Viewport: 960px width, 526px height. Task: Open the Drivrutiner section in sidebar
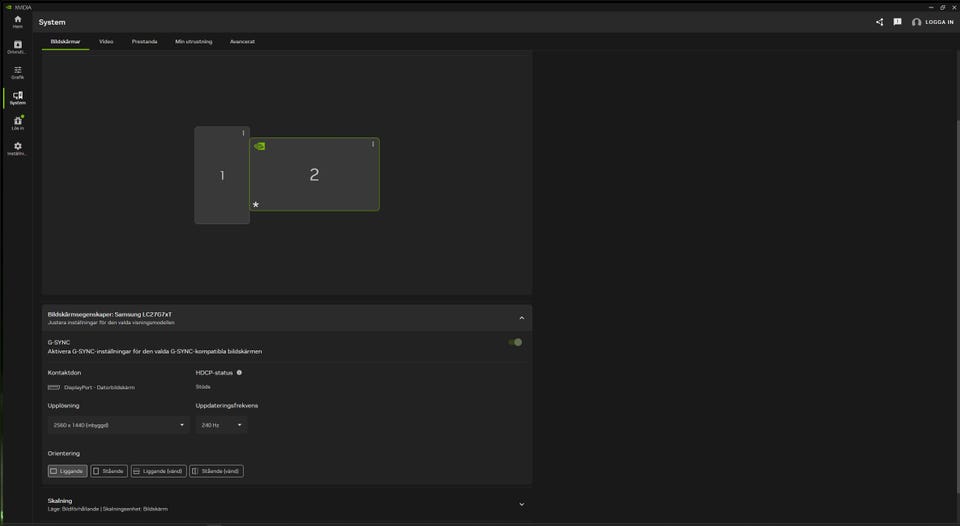[x=17, y=47]
